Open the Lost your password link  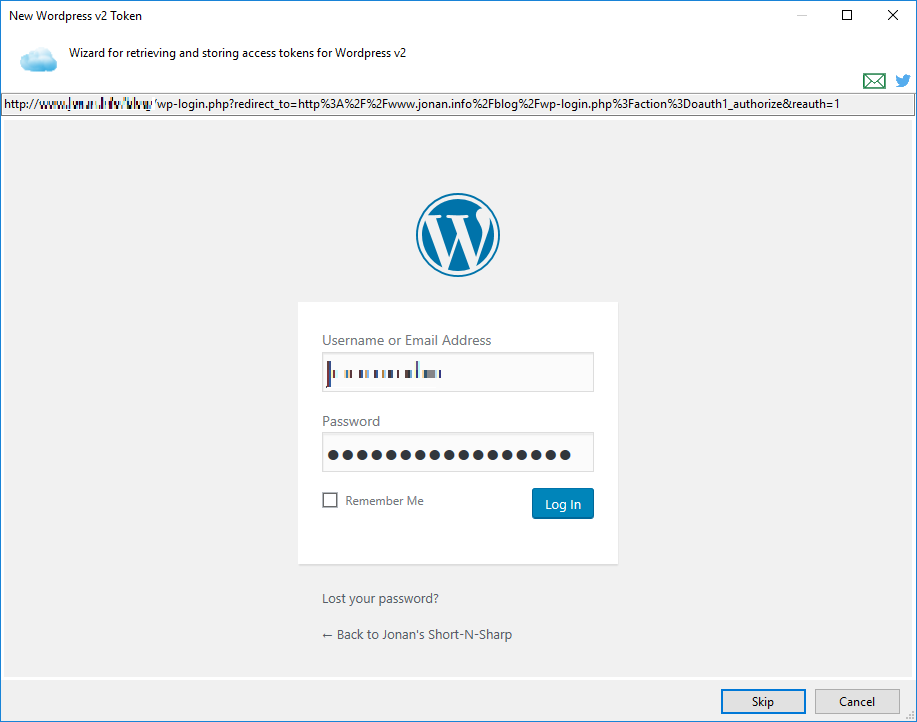pos(380,599)
